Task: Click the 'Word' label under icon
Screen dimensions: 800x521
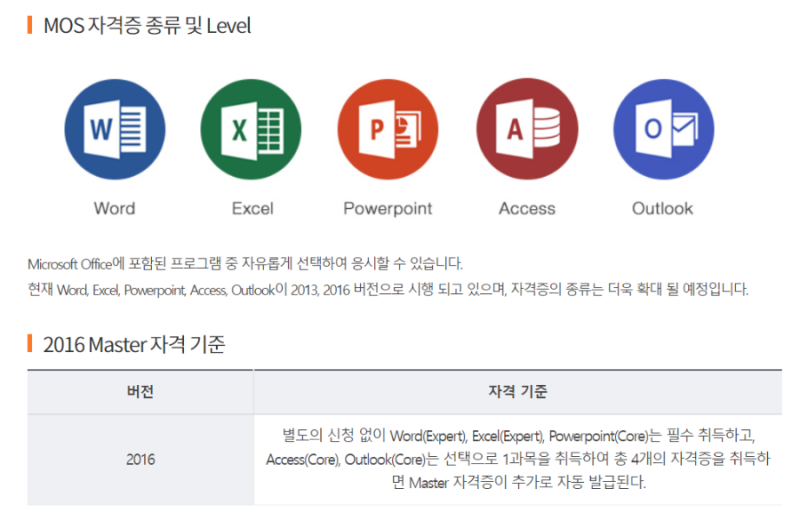Action: coord(114,208)
